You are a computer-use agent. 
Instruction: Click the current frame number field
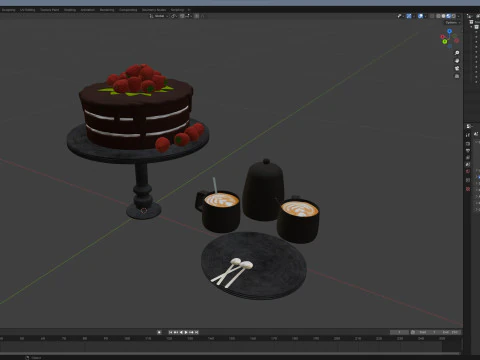point(399,332)
